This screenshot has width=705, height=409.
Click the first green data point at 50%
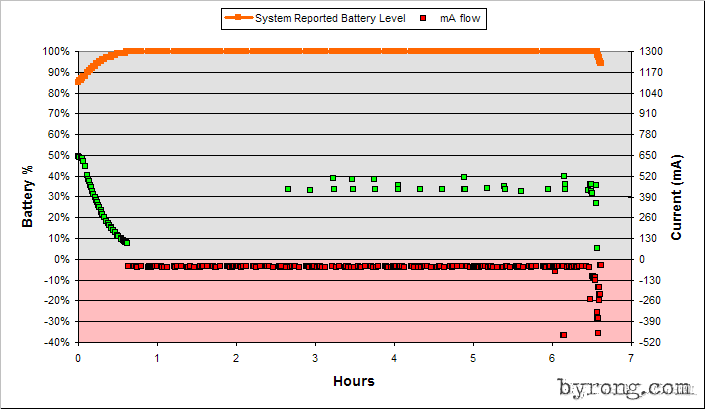pos(78,156)
